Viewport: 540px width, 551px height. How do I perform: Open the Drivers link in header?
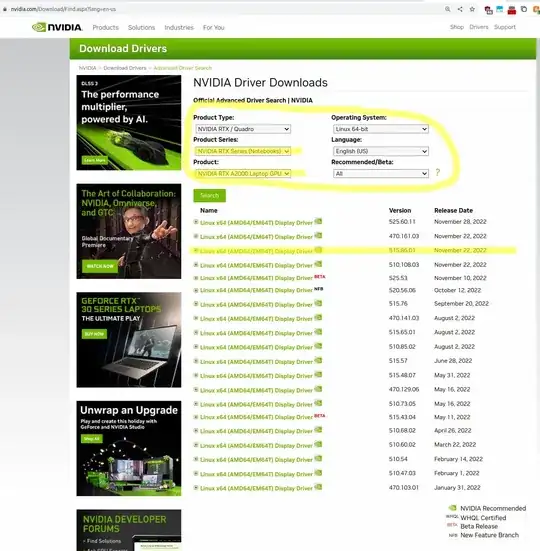pos(479,27)
